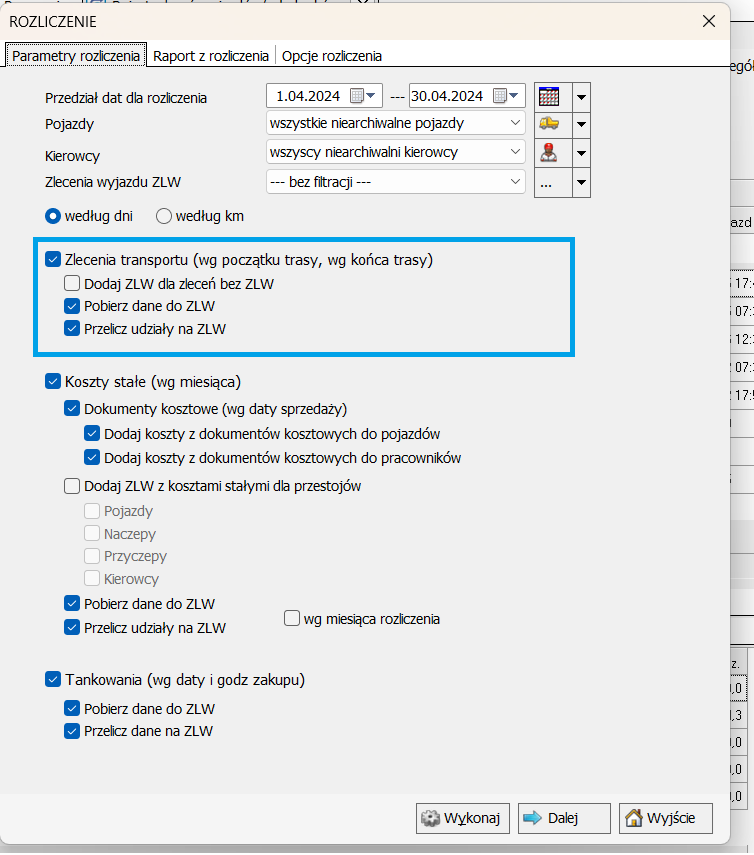
Task: Open the arrow menu beside the calendar icon
Action: 580,97
